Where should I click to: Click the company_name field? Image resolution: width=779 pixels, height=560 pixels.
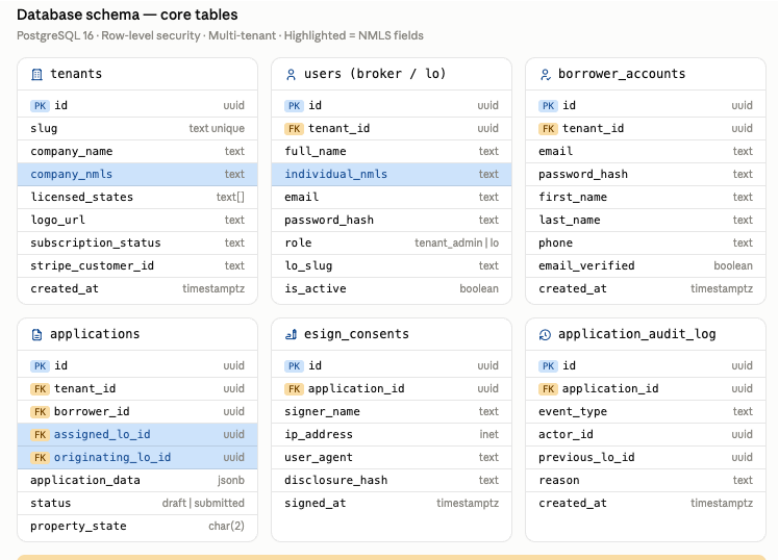pyautogui.click(x=138, y=152)
